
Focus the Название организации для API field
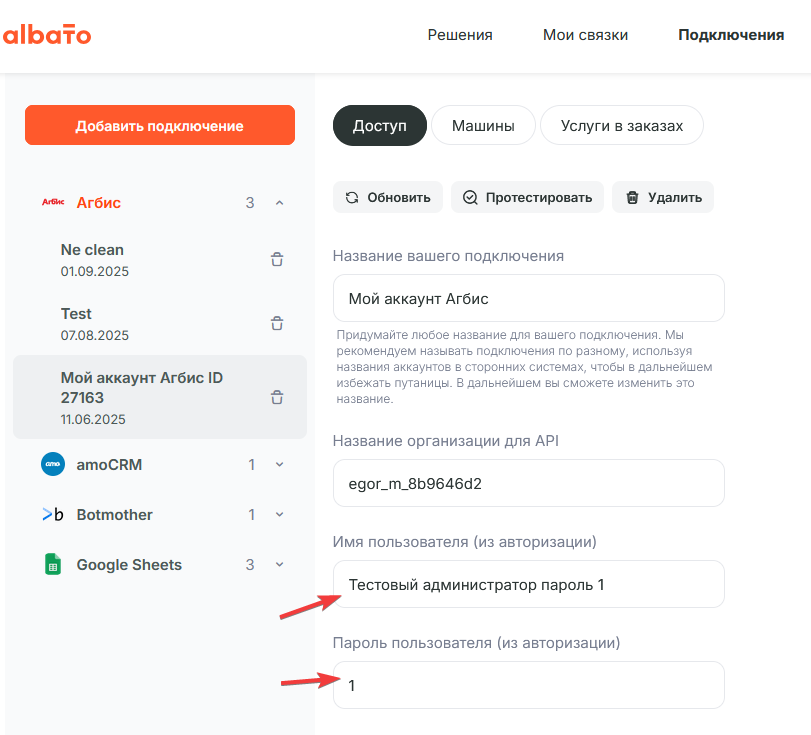pos(529,483)
